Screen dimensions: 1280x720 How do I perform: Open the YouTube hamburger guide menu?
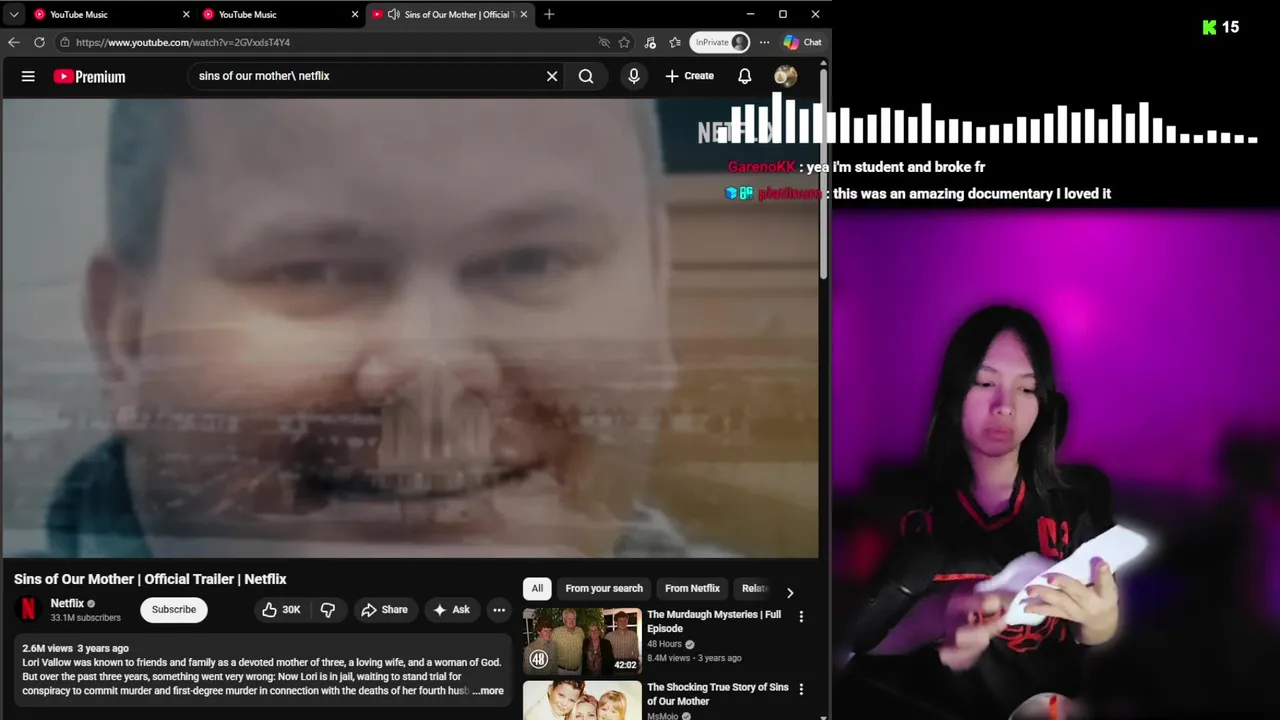coord(28,76)
